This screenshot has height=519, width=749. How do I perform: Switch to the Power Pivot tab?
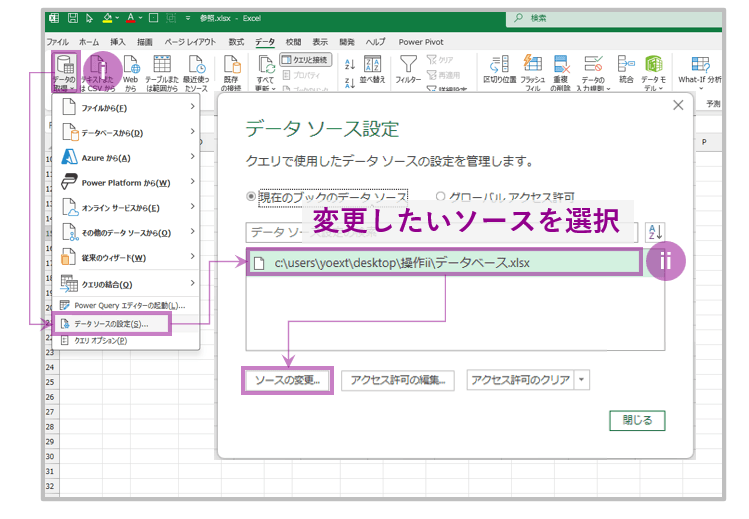click(421, 42)
